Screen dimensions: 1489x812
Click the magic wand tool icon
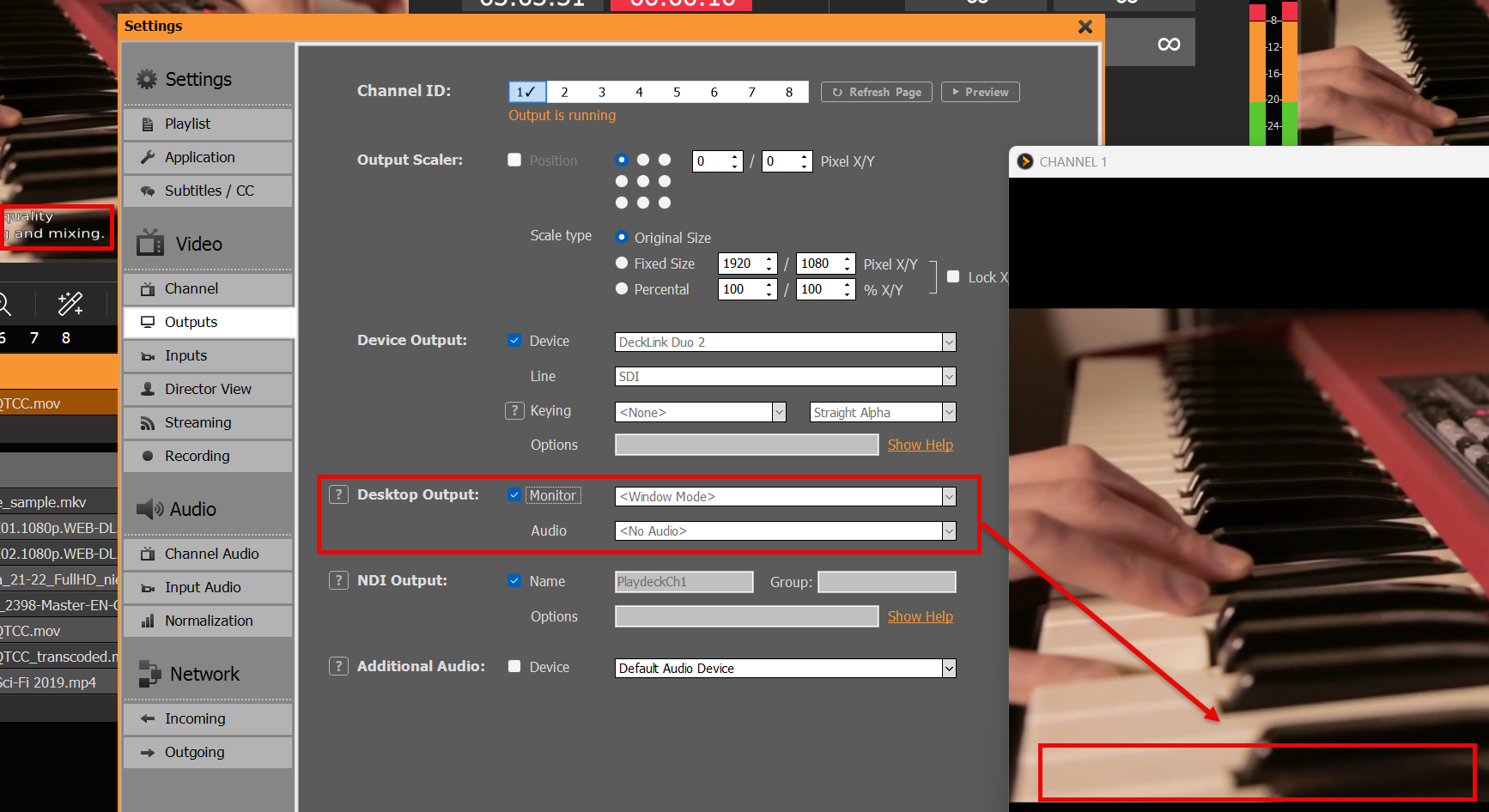click(70, 303)
